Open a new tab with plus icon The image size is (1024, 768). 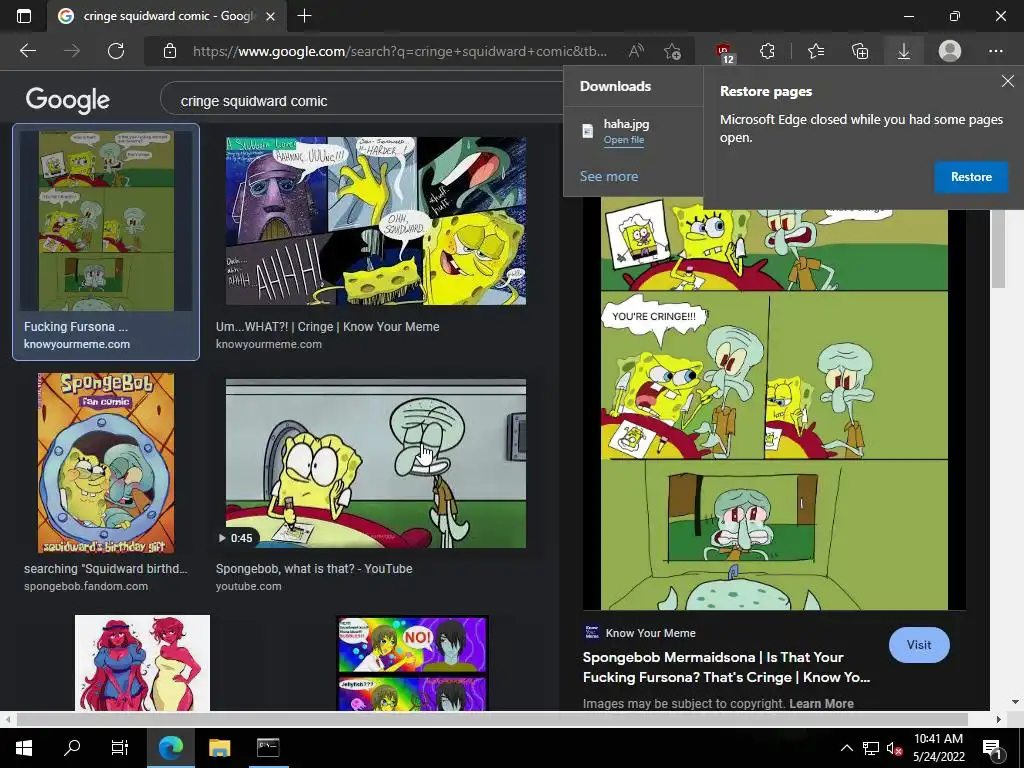[304, 16]
